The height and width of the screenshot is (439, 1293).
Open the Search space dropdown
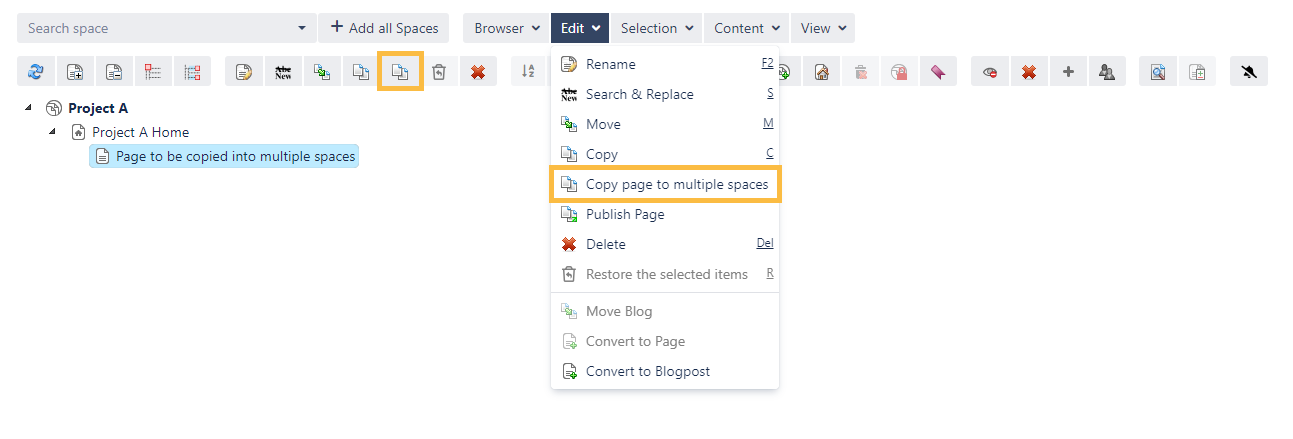point(303,28)
